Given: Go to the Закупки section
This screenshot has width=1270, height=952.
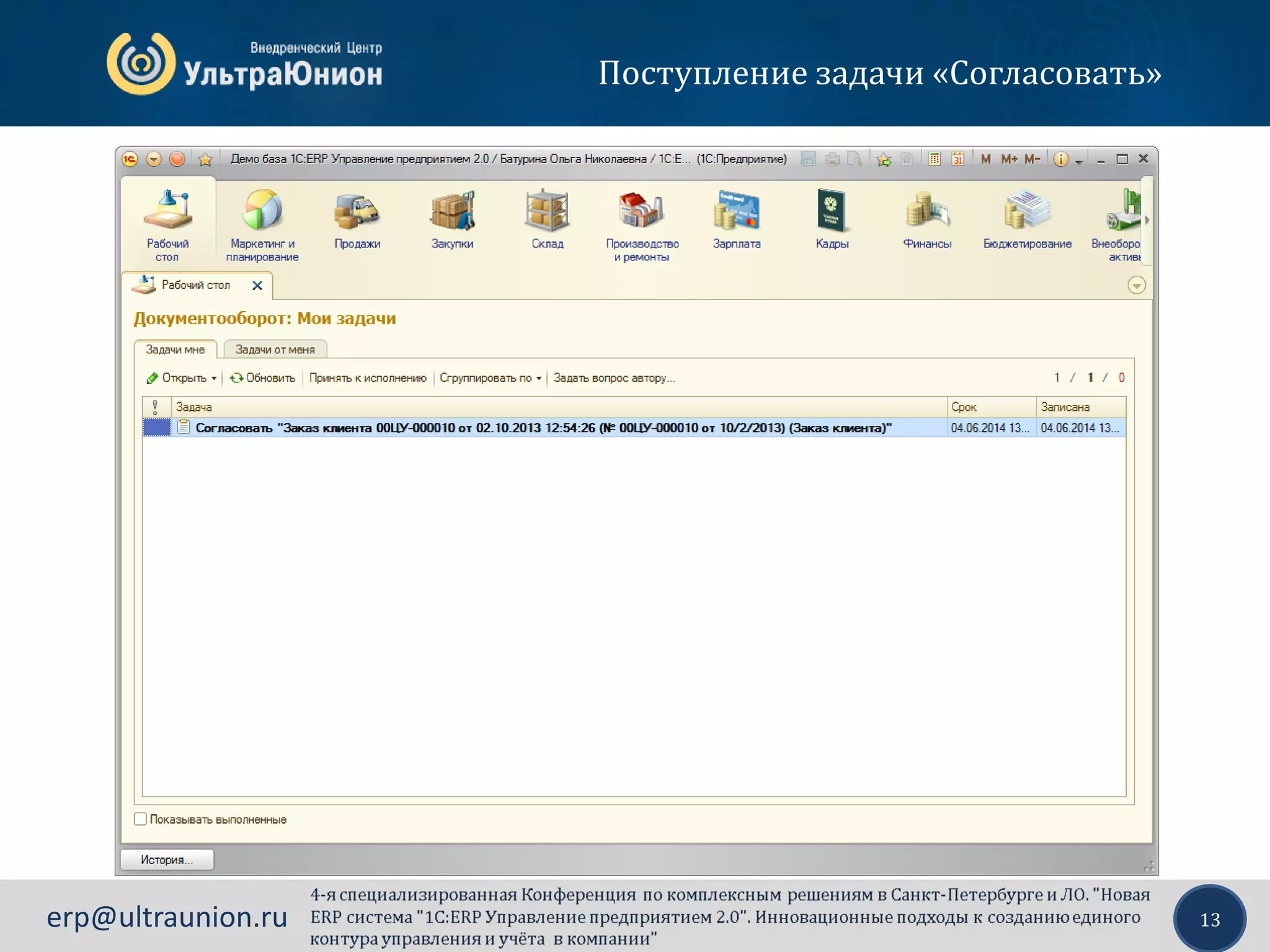Looking at the screenshot, I should pyautogui.click(x=452, y=219).
